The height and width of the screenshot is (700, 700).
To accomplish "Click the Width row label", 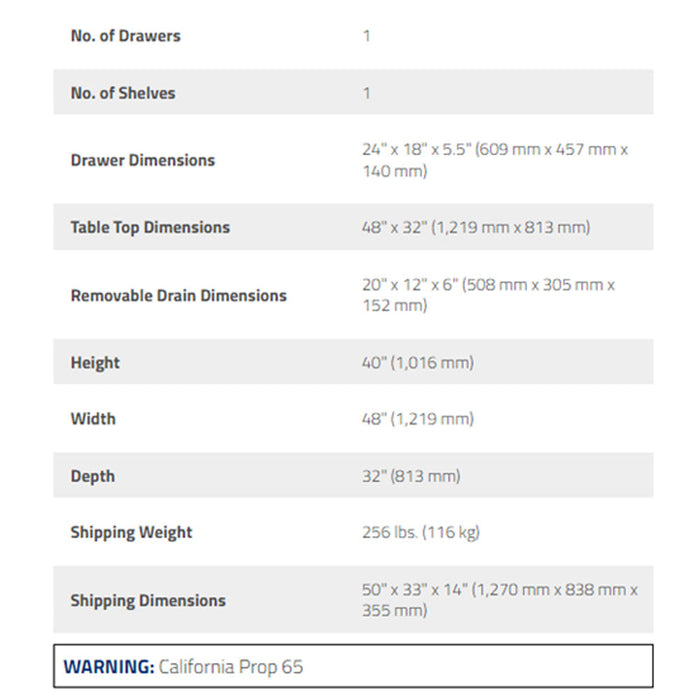I will click(93, 419).
